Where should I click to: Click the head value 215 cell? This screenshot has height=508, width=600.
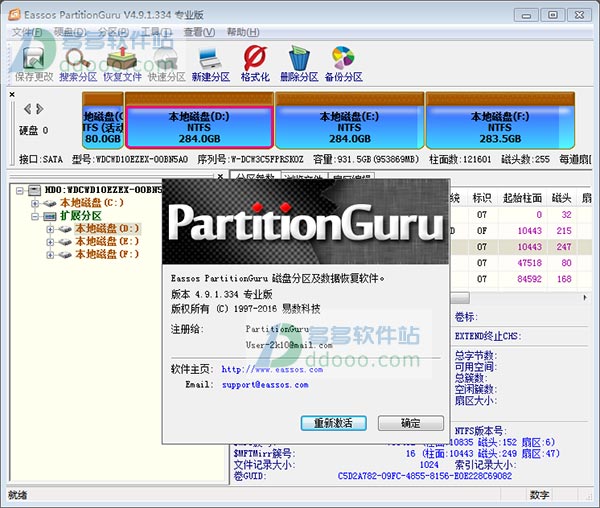pos(564,231)
